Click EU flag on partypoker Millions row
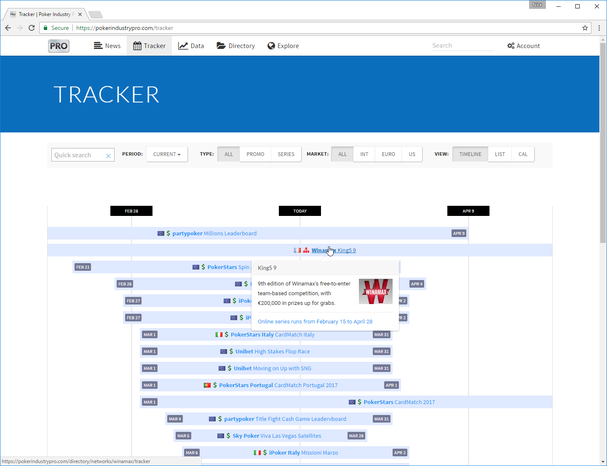 [x=161, y=233]
